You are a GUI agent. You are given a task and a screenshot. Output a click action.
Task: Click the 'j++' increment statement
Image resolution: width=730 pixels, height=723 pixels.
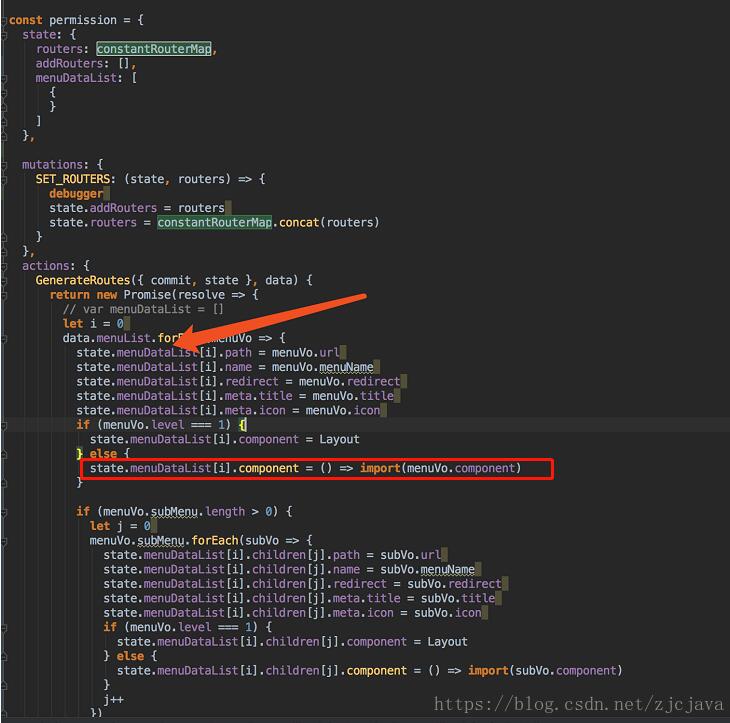(x=114, y=699)
